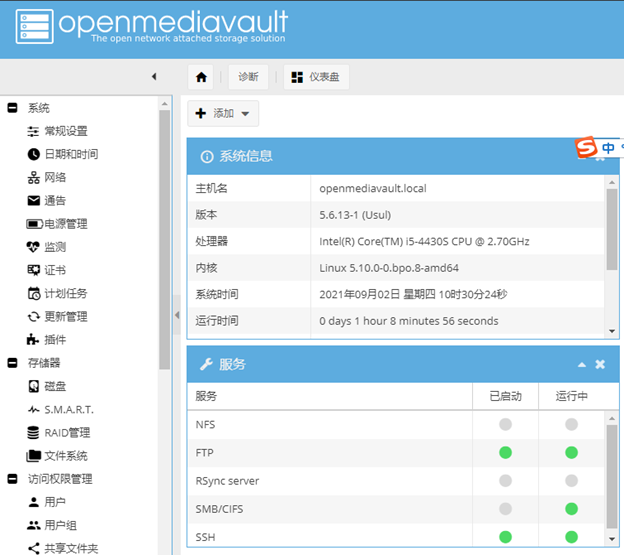This screenshot has width=624, height=555.
Task: Click the 共享文件夹 share icon
Action: click(x=34, y=548)
